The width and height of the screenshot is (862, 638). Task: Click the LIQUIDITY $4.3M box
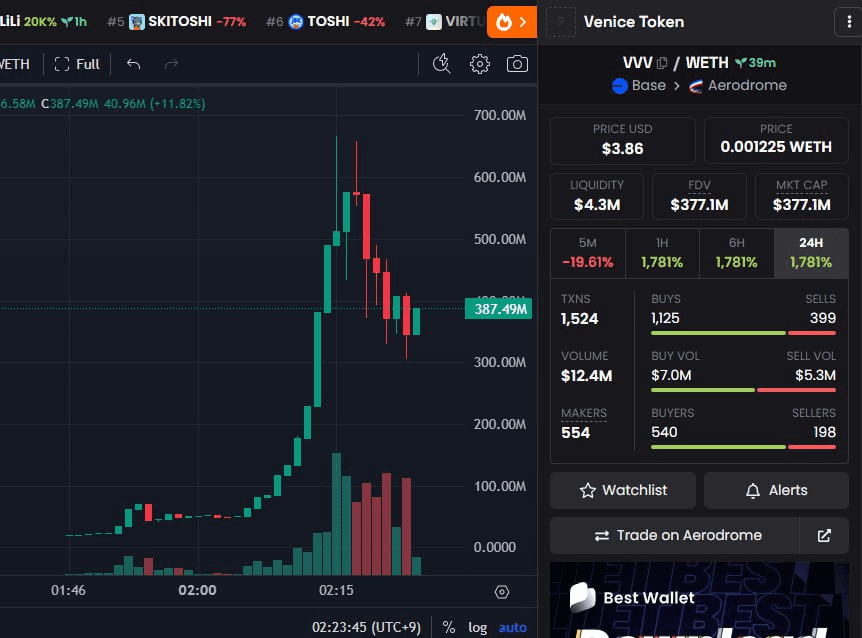coord(596,196)
